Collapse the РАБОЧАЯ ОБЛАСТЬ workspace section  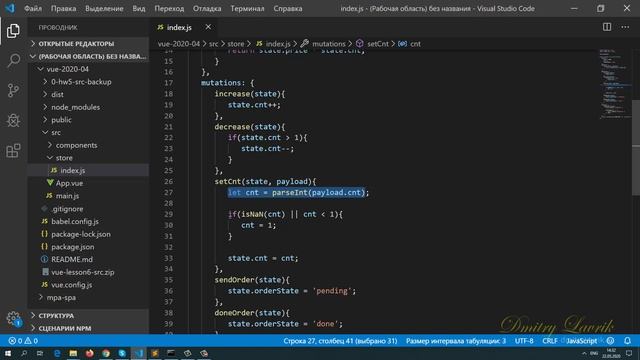tap(88, 56)
